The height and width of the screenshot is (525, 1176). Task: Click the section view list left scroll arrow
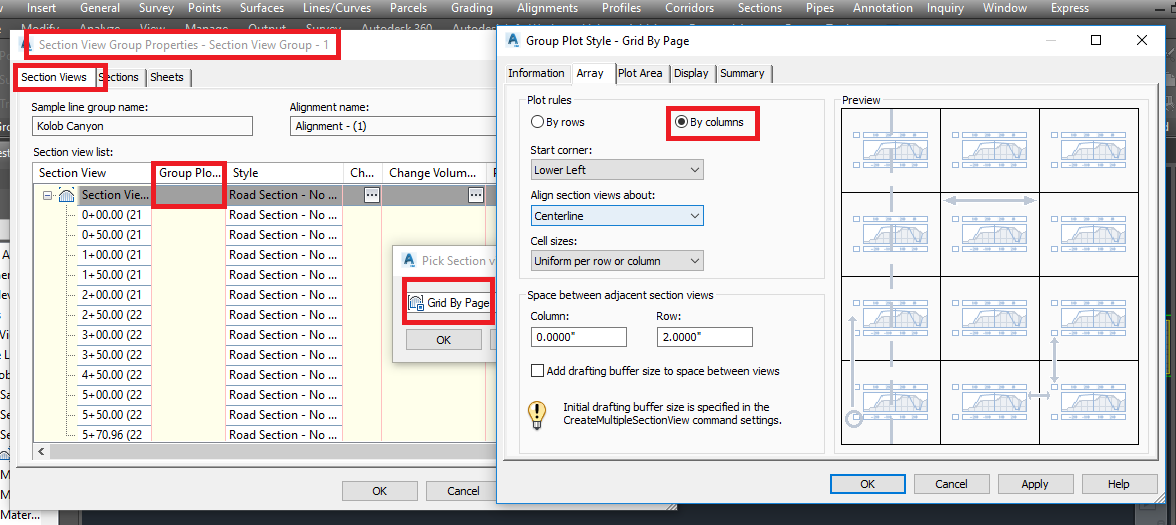[x=41, y=452]
